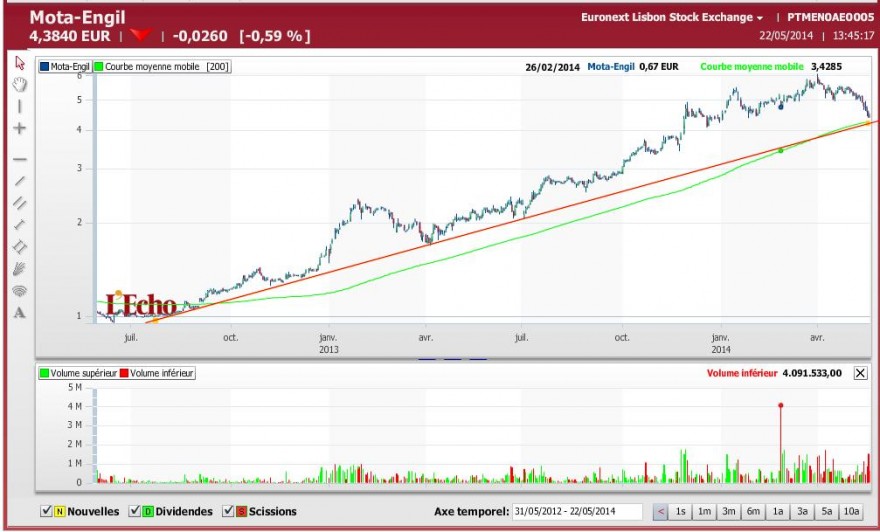
Task: Select the horizontal line drawing tool
Action: pos(20,159)
